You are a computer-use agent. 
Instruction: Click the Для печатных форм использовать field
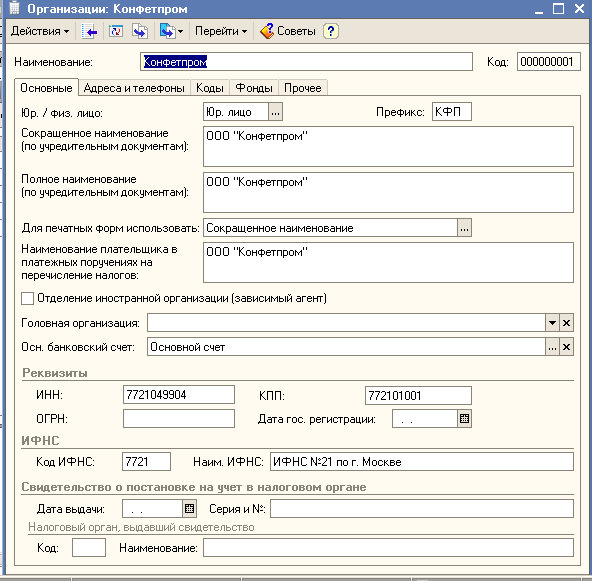coord(330,228)
